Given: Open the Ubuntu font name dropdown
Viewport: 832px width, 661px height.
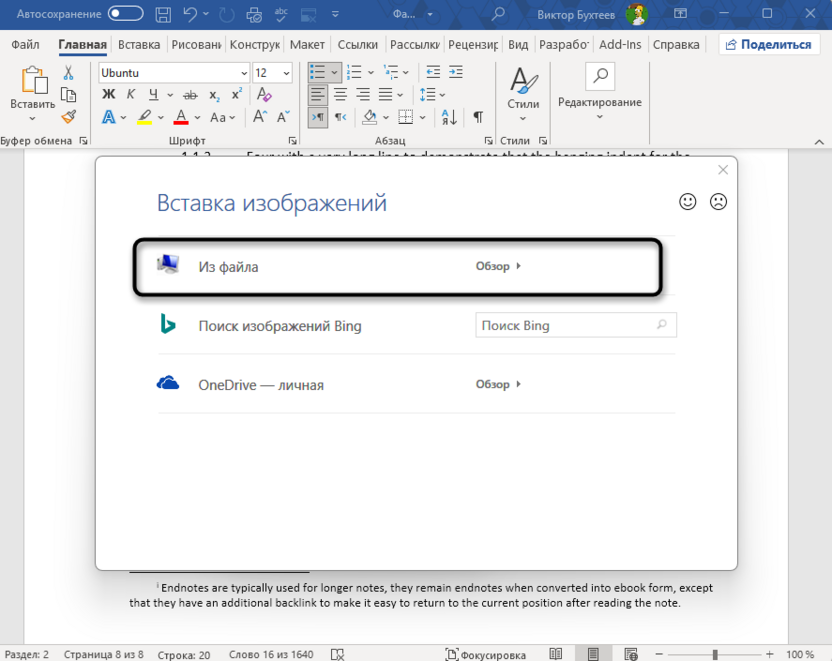Looking at the screenshot, I should click(244, 73).
